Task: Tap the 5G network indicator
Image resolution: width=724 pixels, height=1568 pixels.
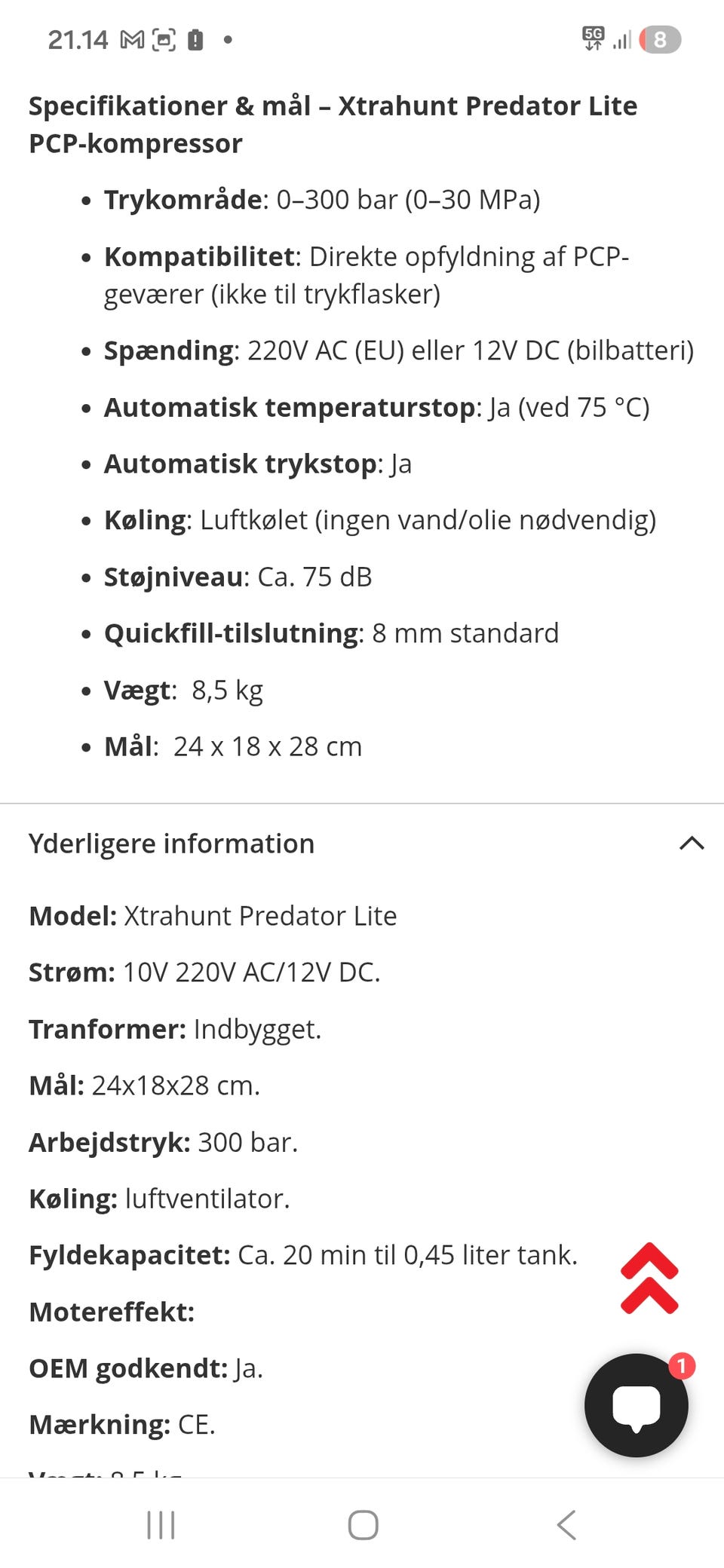Action: 594,38
